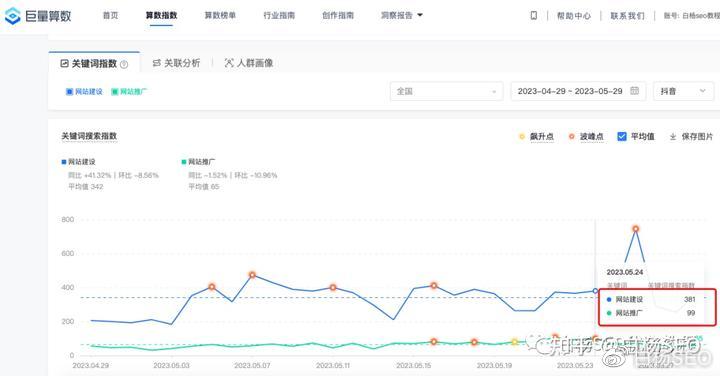720x376 pixels.
Task: Click the yellow surge marker on green line
Action: (515, 342)
